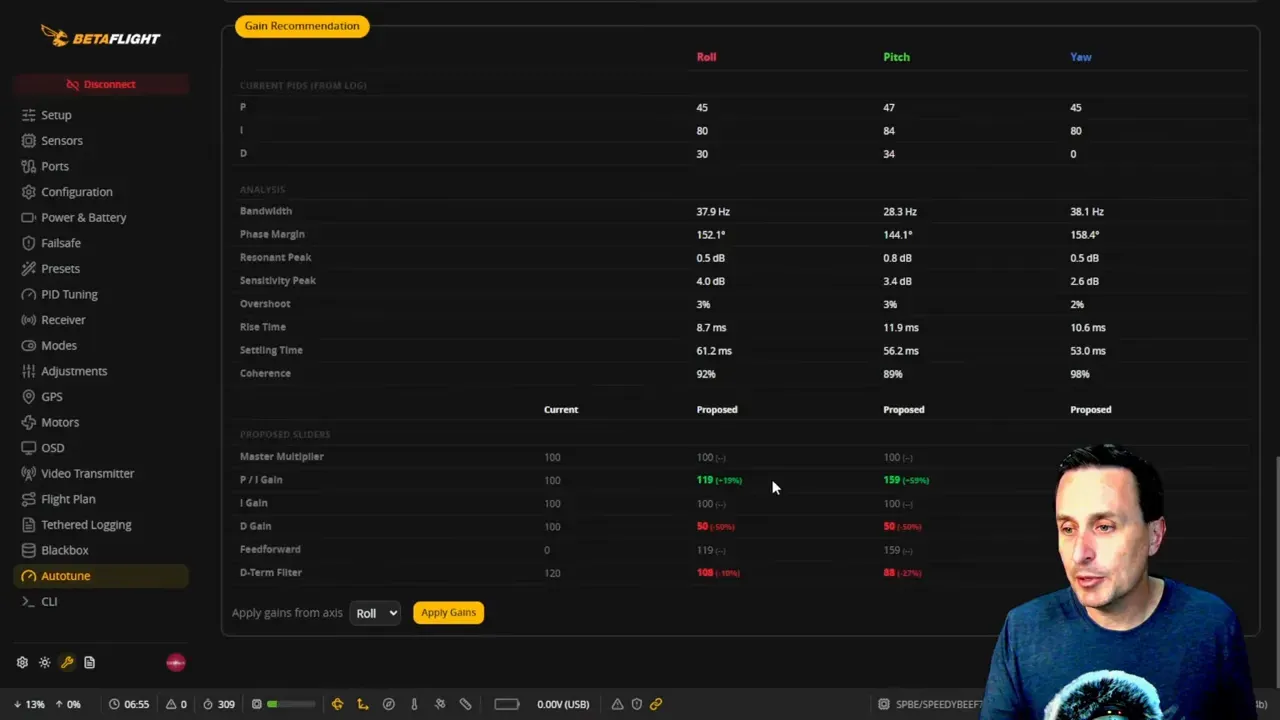Screen dimensions: 1280x720
Task: Click the Apply Gains button
Action: tap(448, 613)
